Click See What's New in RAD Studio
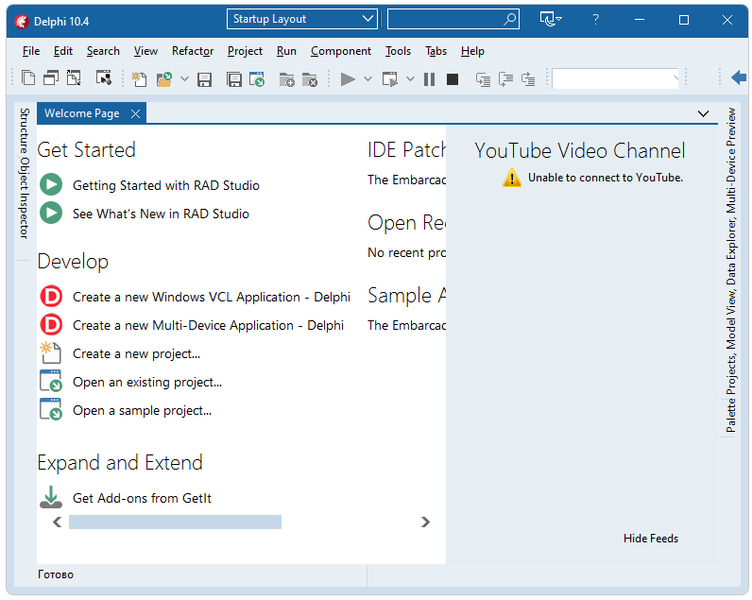The width and height of the screenshot is (752, 600). [161, 213]
